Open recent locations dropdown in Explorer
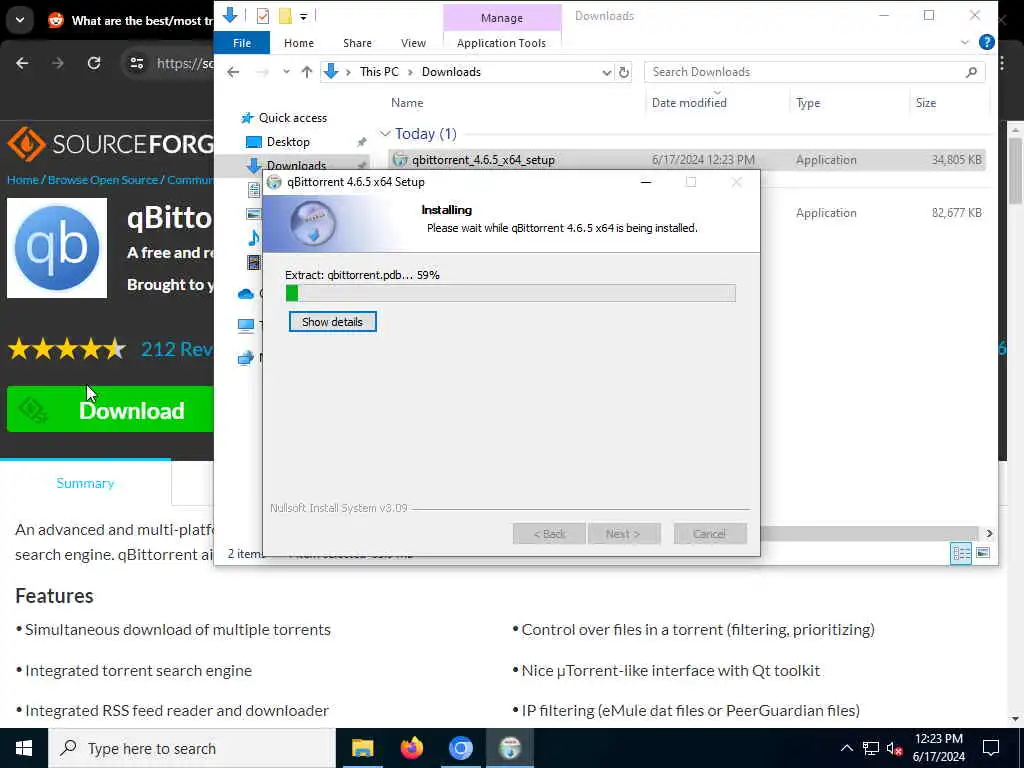Screen dimensions: 1024x768 [x=286, y=72]
